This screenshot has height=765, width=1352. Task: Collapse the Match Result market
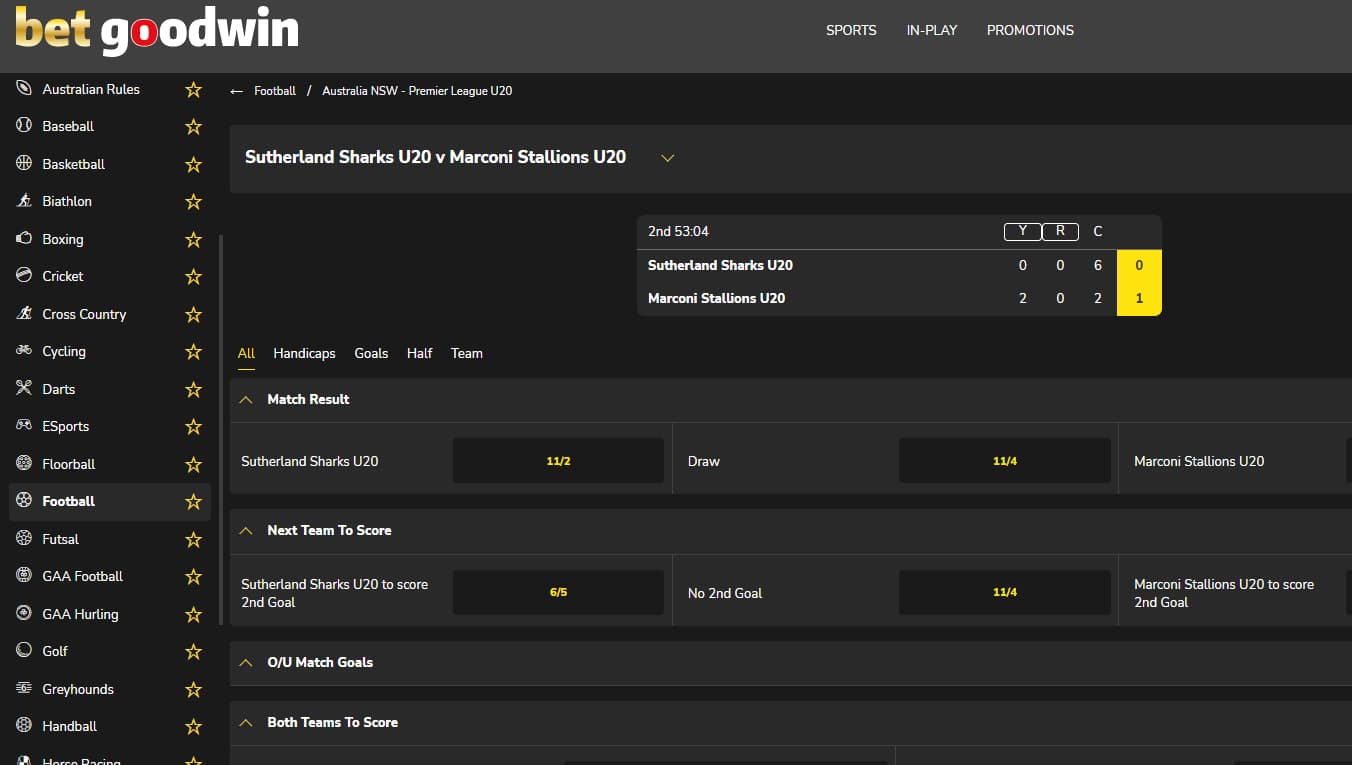coord(246,400)
